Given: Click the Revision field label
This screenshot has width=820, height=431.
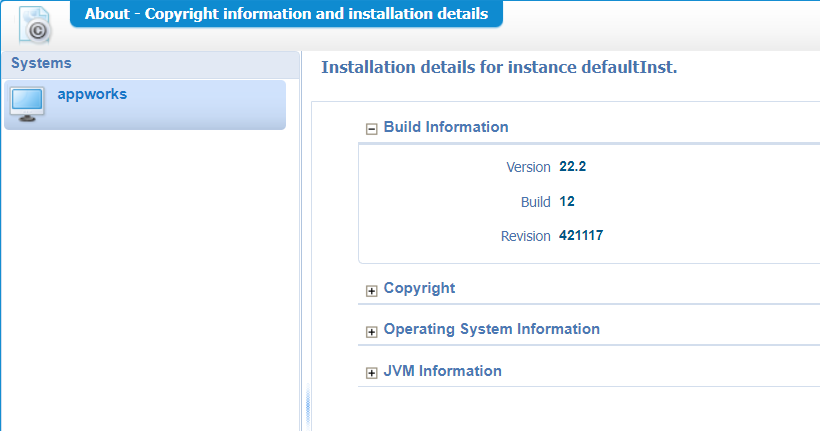Looking at the screenshot, I should click(x=525, y=236).
